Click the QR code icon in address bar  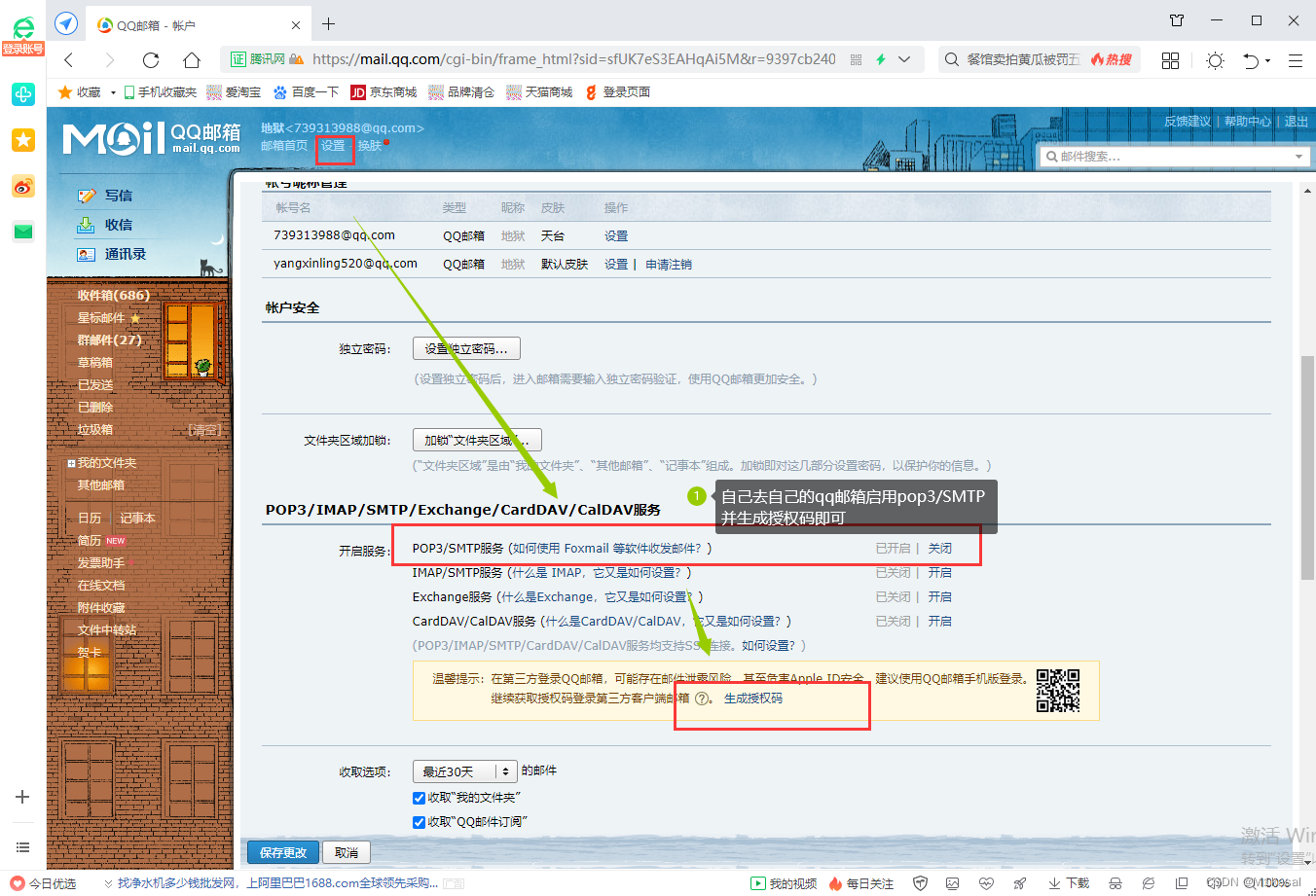point(857,59)
